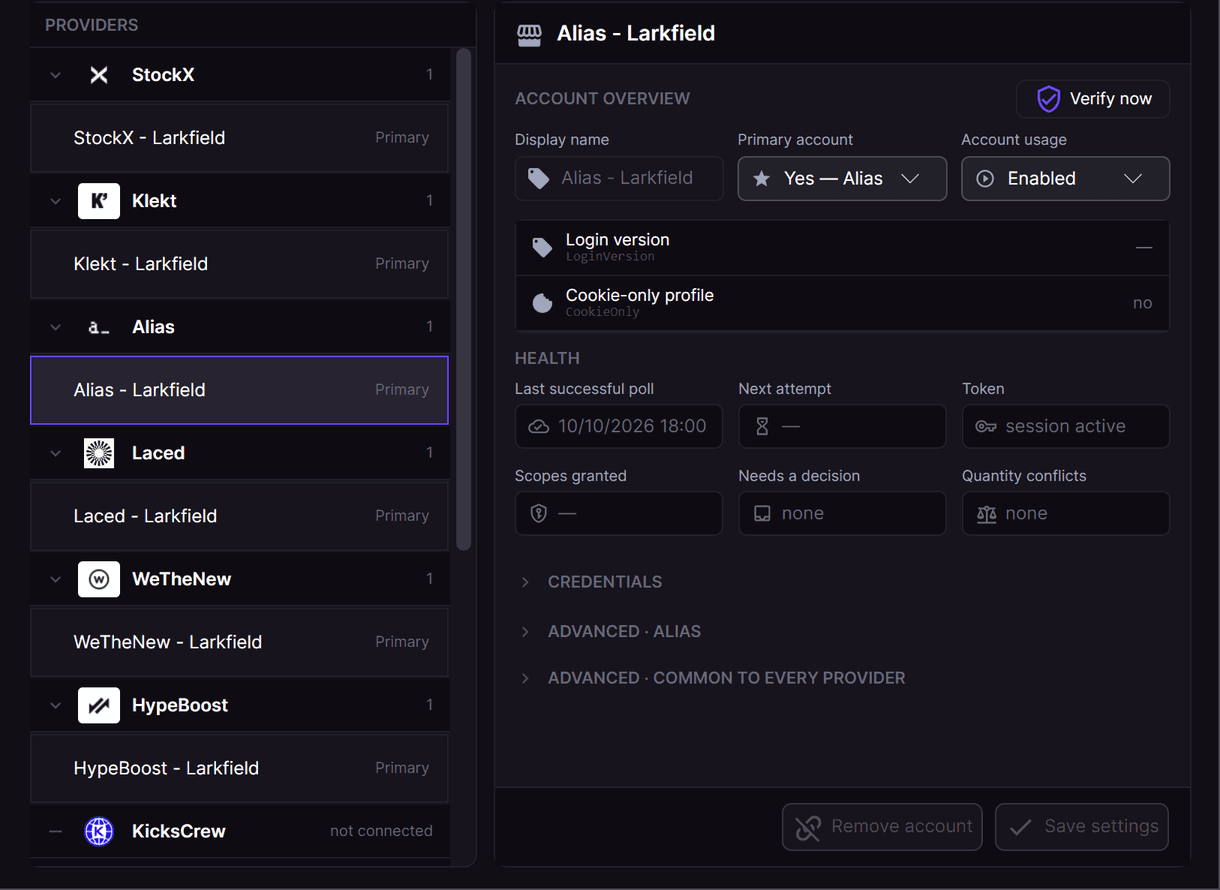Collapse the WeTheNew provider group
The width and height of the screenshot is (1220, 890).
(56, 579)
